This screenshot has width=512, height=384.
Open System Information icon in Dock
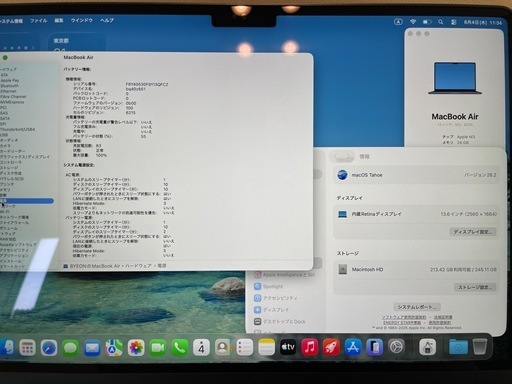[428, 347]
